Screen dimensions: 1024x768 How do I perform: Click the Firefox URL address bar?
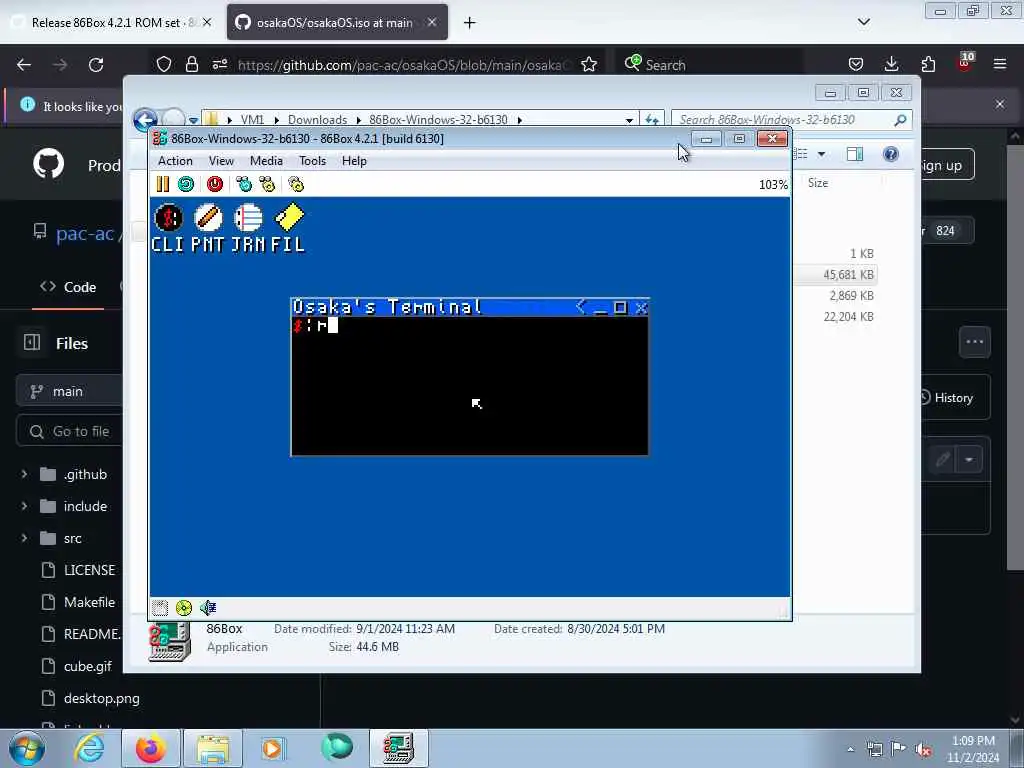coord(405,65)
